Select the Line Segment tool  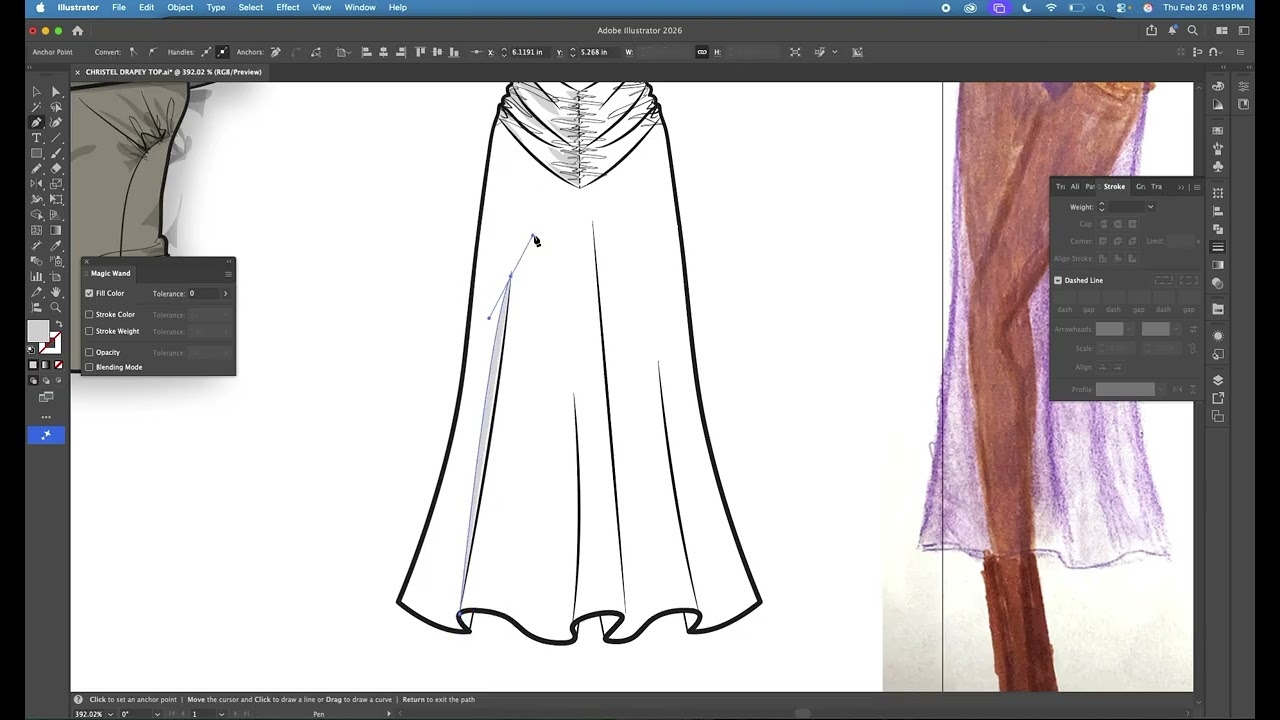[56, 138]
